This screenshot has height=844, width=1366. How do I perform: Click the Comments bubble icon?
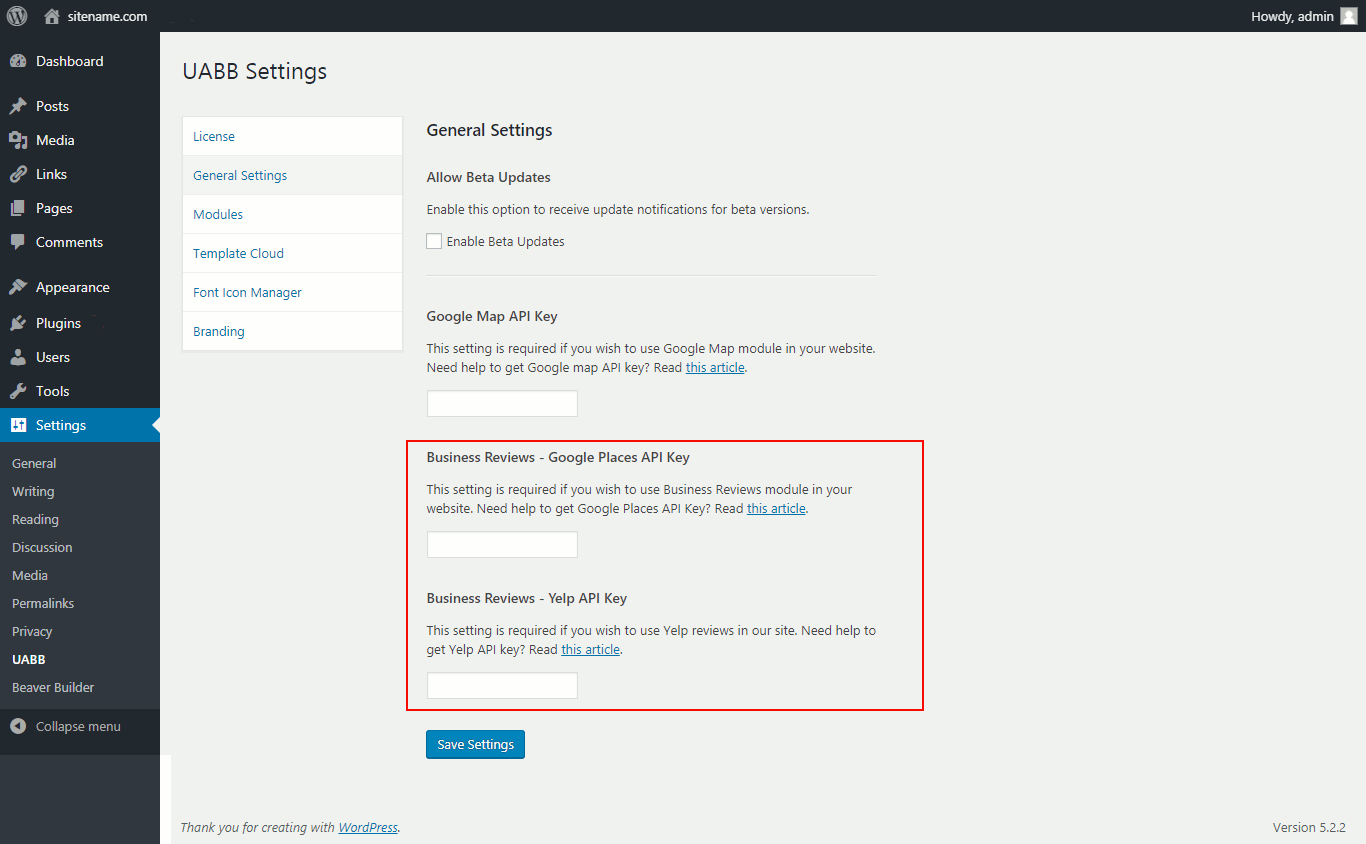click(18, 242)
